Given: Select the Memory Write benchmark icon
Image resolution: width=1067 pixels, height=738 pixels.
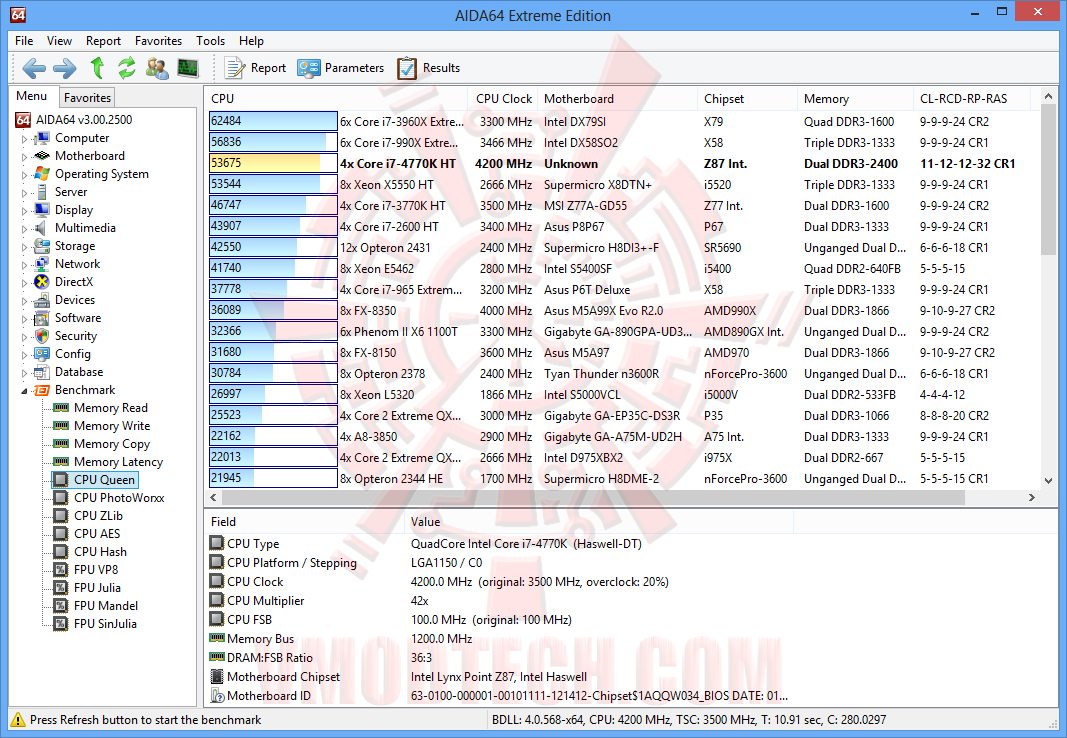Looking at the screenshot, I should (x=61, y=426).
